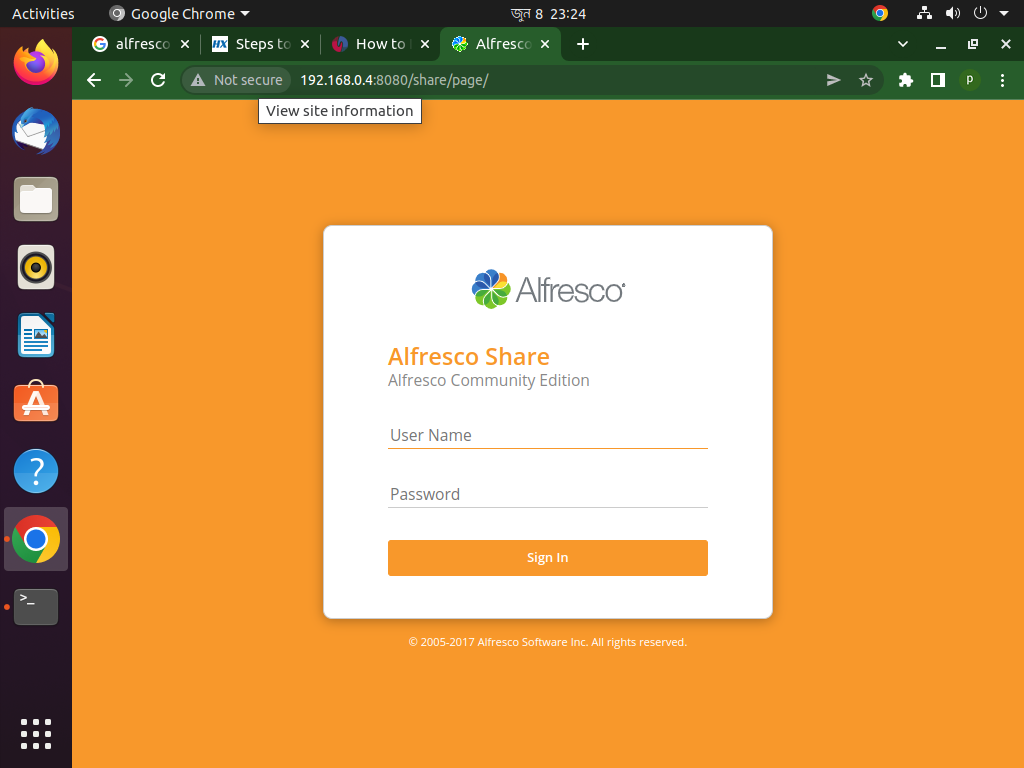1024x768 pixels.
Task: Close the 'How to' tab
Action: point(425,44)
